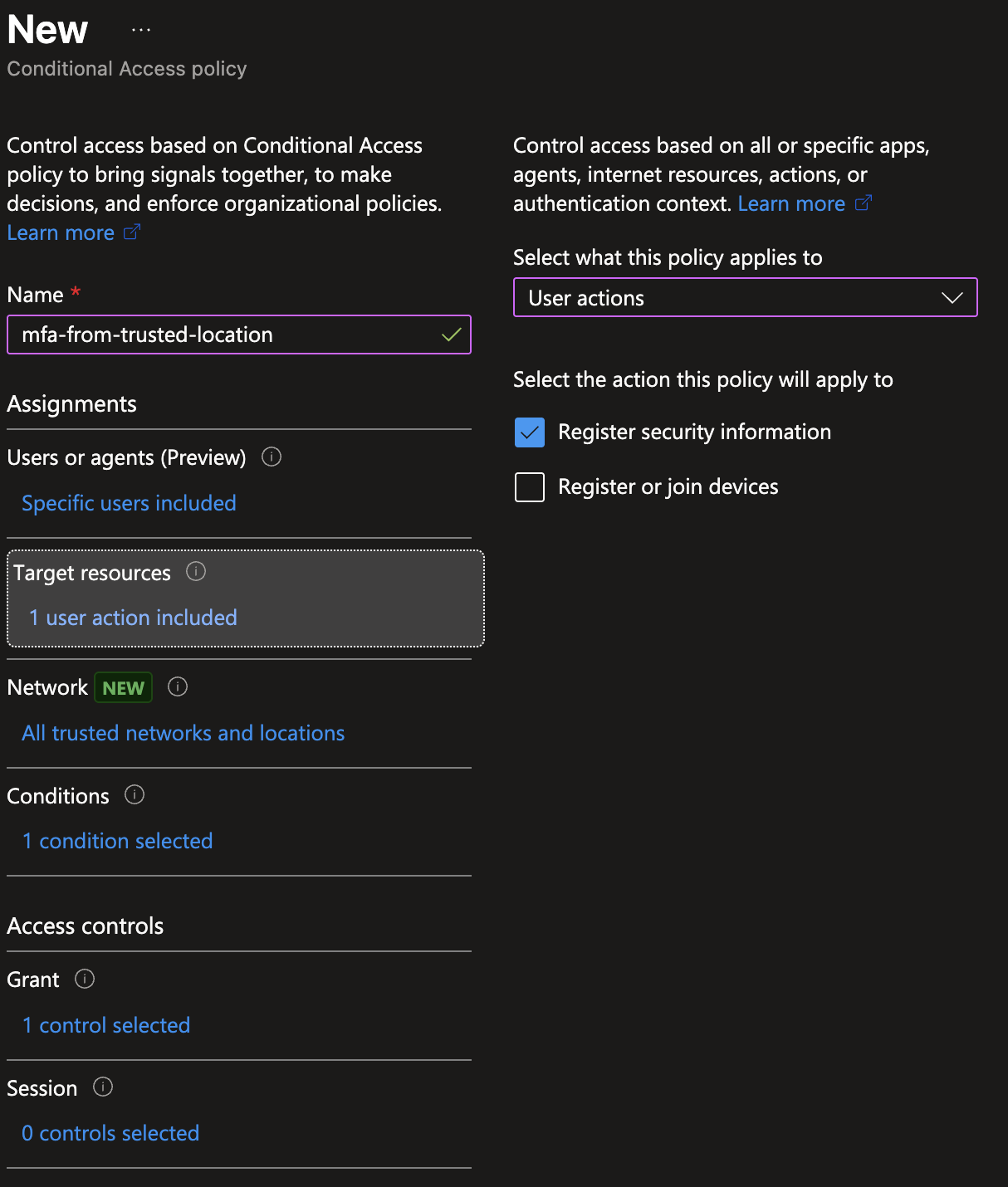Click the info icon beside Users or agents
Viewport: 1008px width, 1187px height.
pos(272,457)
